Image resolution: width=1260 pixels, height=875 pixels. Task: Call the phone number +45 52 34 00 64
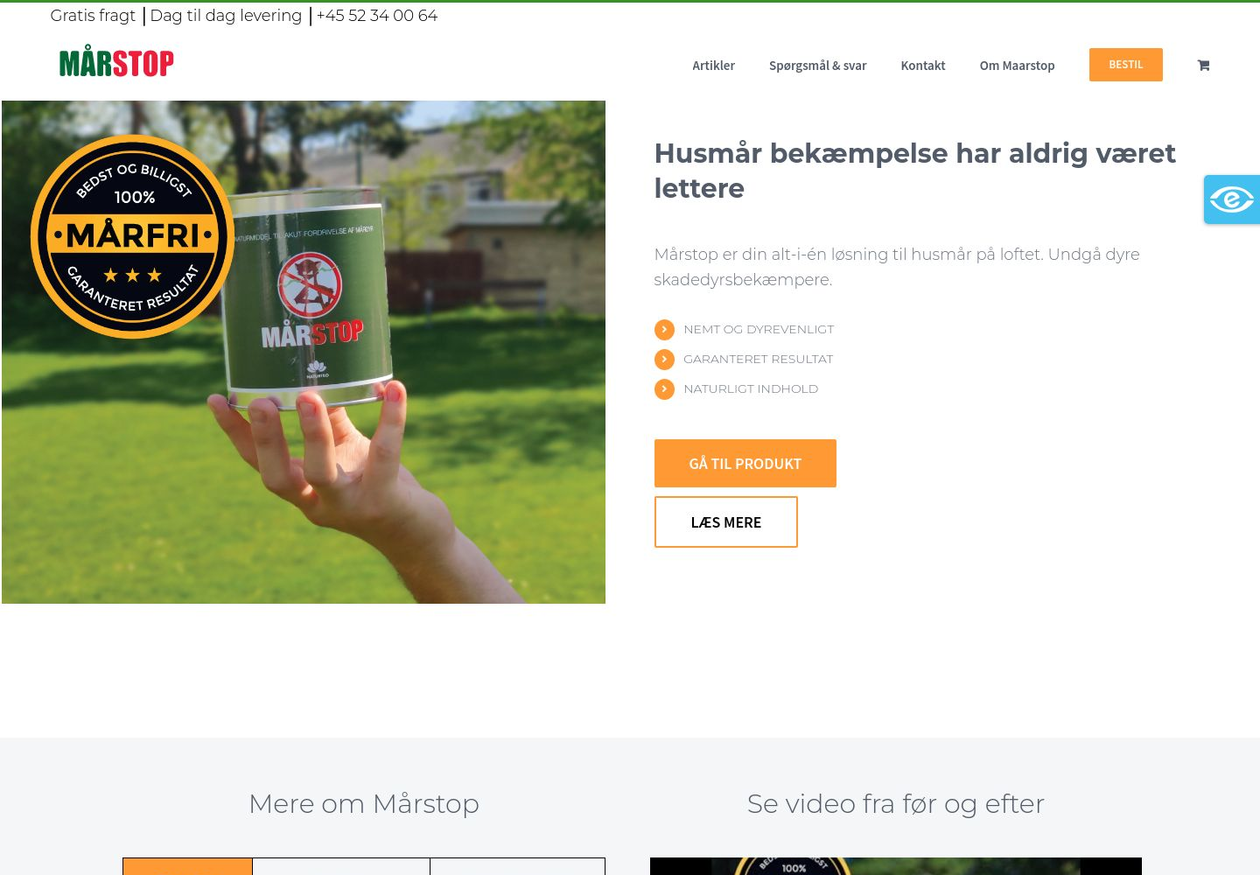[377, 16]
